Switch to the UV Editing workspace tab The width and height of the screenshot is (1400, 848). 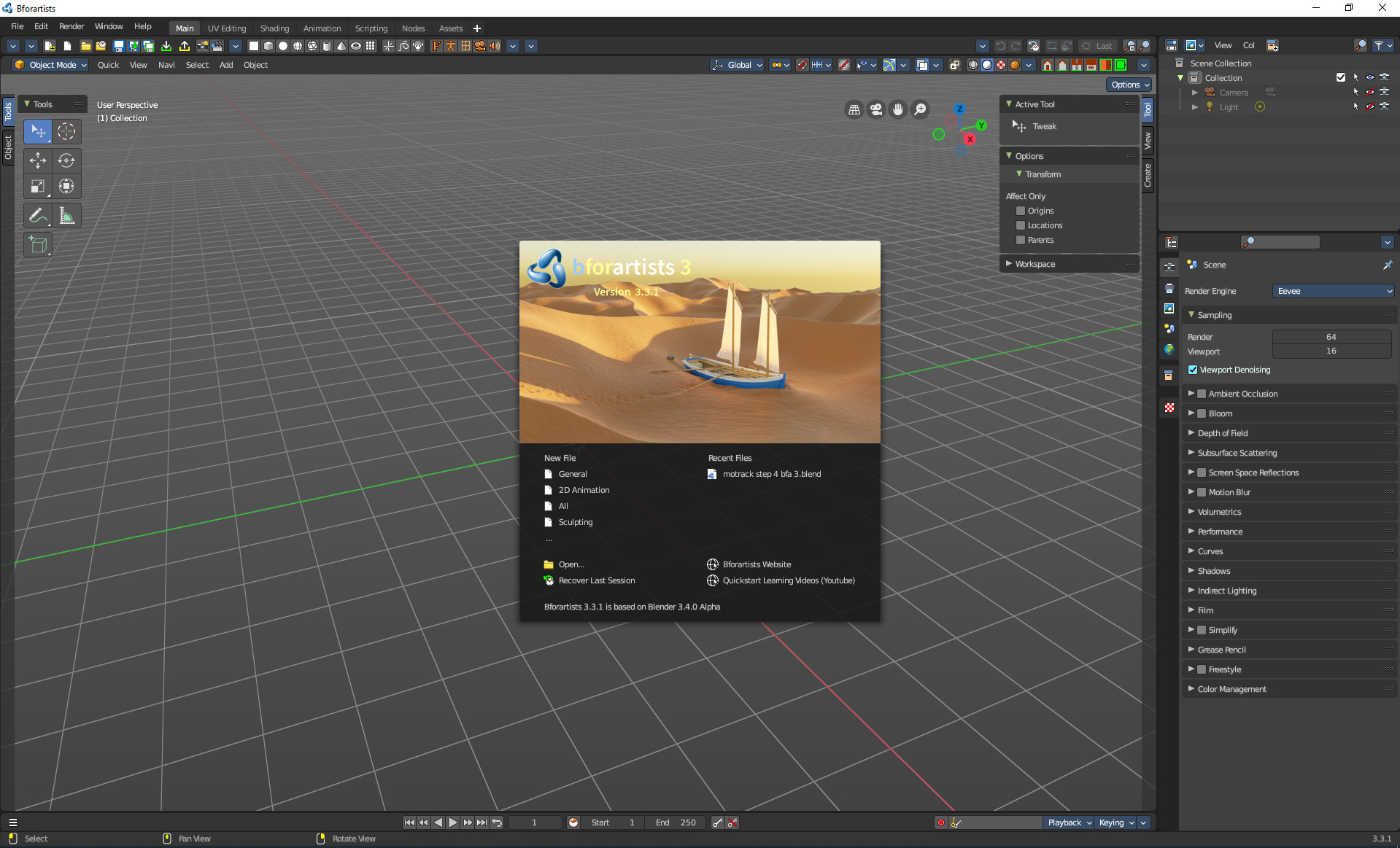(x=226, y=28)
